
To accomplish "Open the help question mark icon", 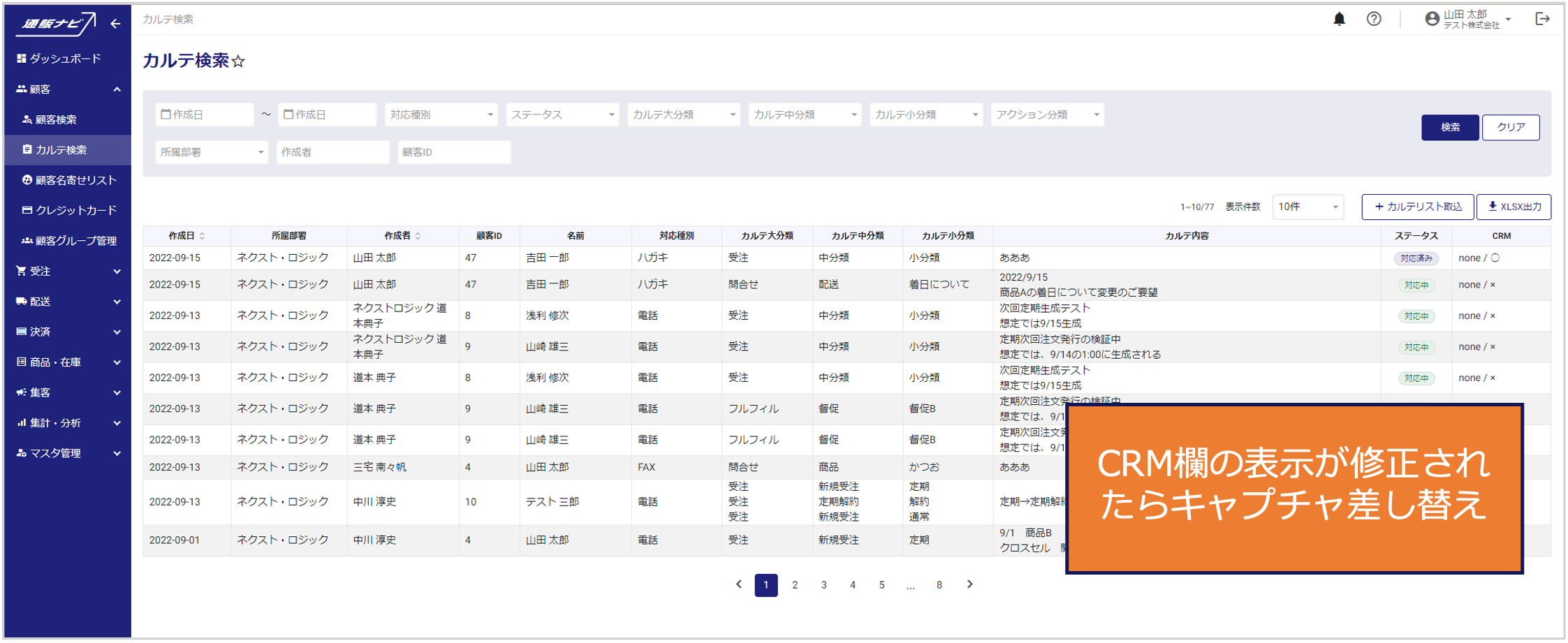I will click(1373, 19).
